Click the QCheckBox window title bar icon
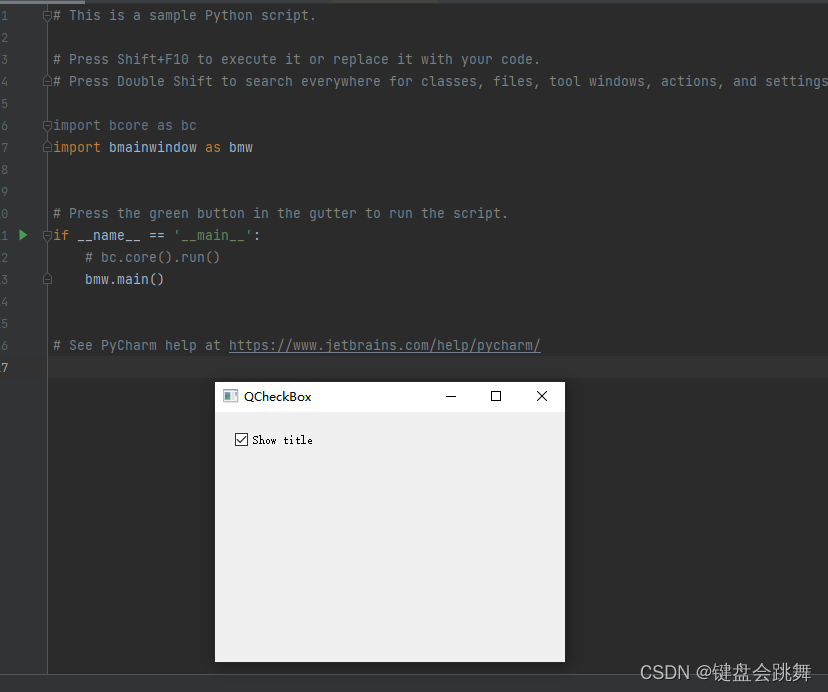Screen dimensions: 828x692 232,396
